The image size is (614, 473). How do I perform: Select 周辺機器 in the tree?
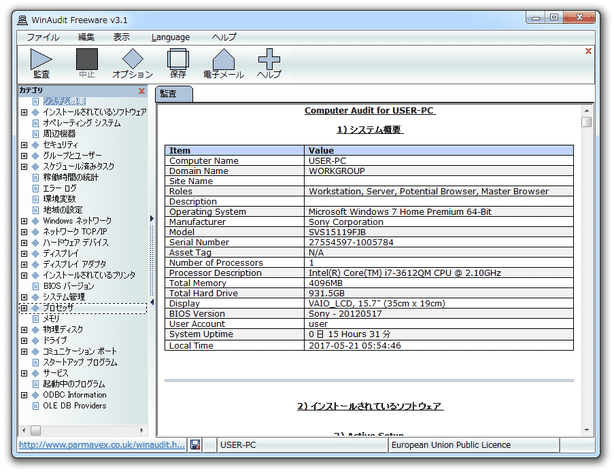pos(59,134)
